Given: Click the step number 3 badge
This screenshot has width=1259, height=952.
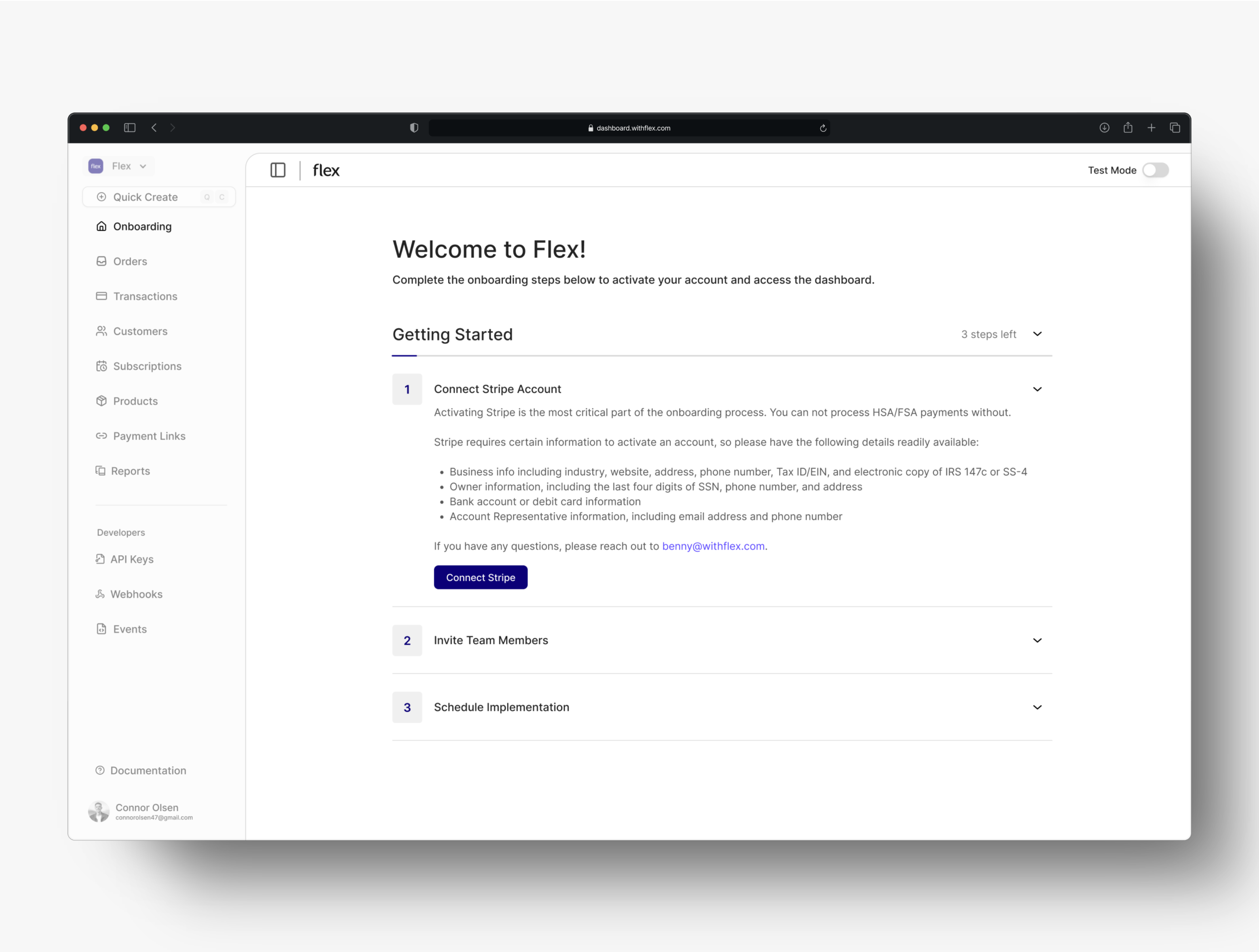Looking at the screenshot, I should pos(407,707).
